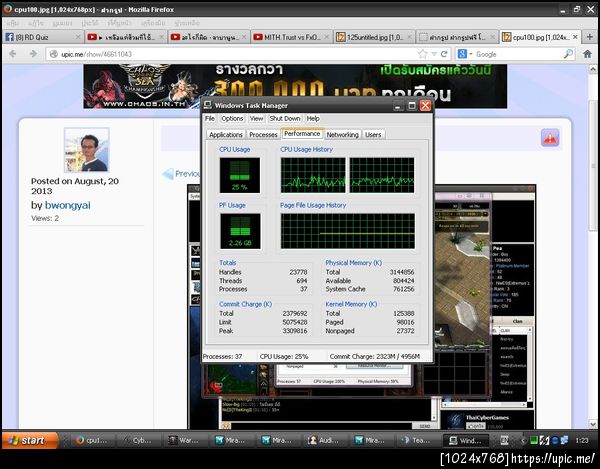The height and width of the screenshot is (469, 600).
Task: Click the PF Usage 2.26 GB gauge
Action: pyautogui.click(x=240, y=231)
